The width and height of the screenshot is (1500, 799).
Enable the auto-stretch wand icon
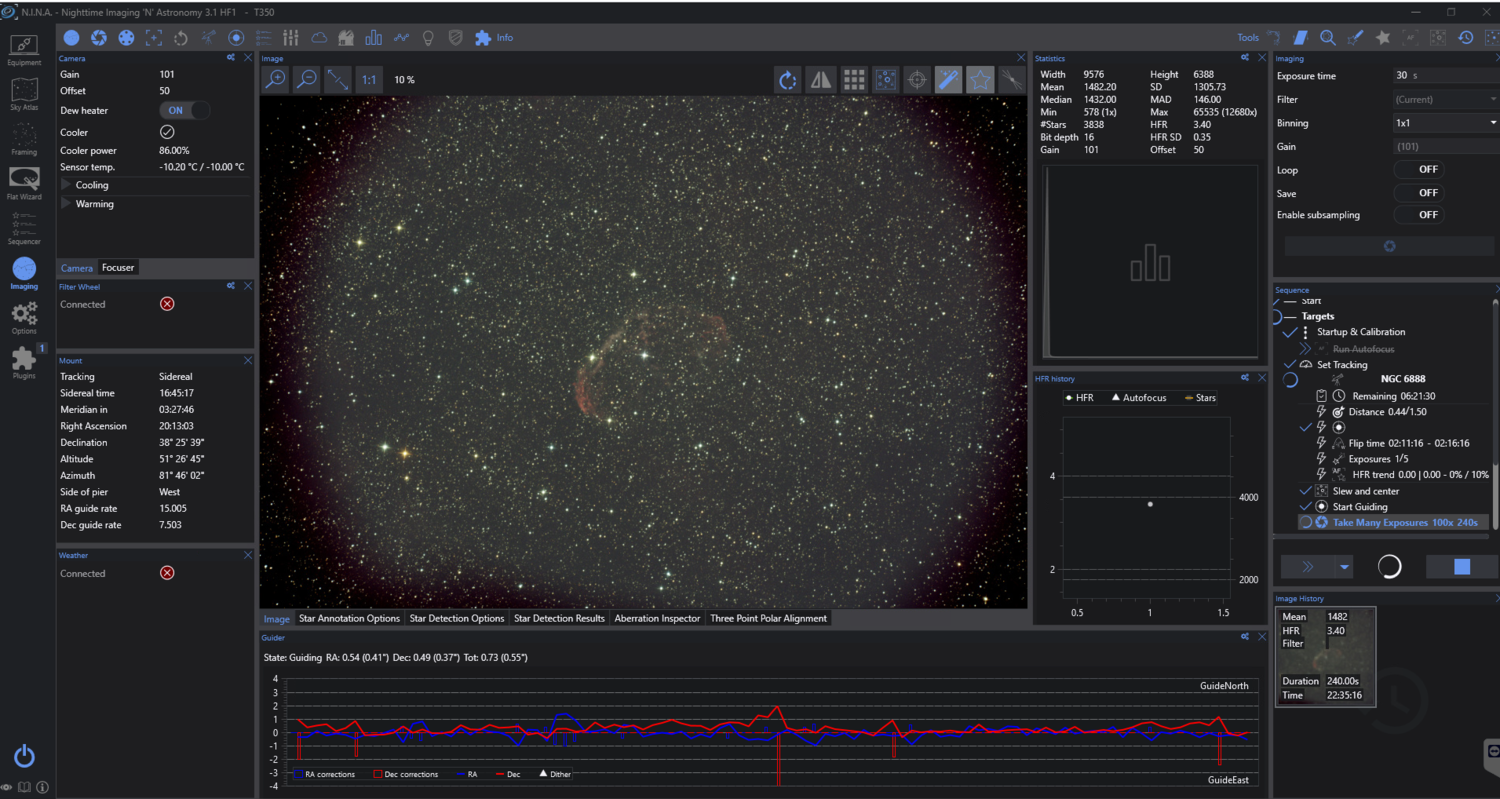point(948,80)
